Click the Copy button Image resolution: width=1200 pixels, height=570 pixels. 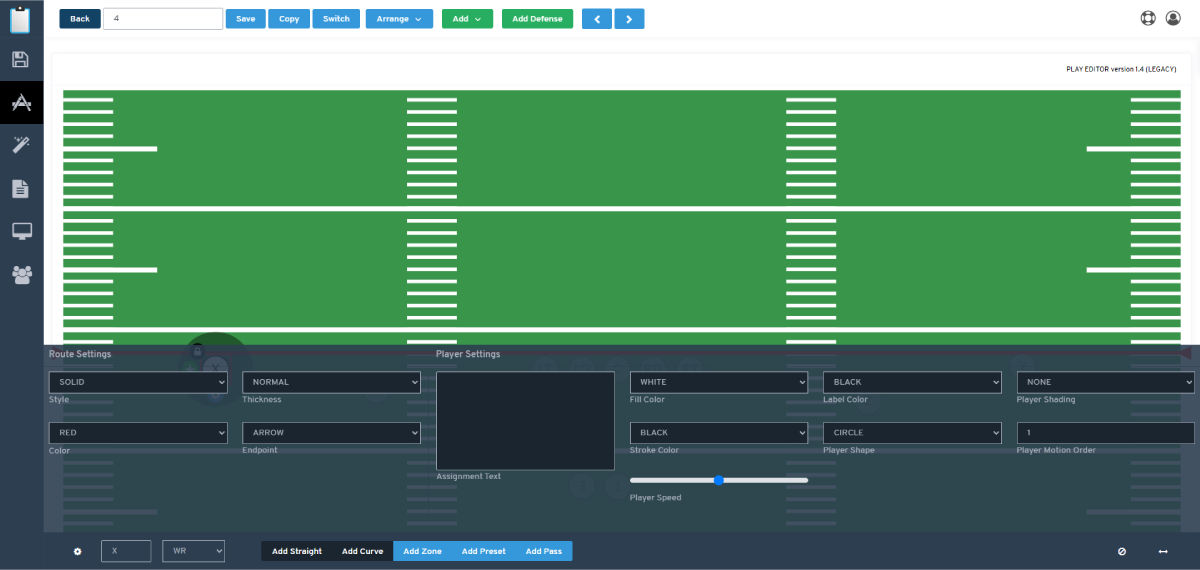point(289,19)
